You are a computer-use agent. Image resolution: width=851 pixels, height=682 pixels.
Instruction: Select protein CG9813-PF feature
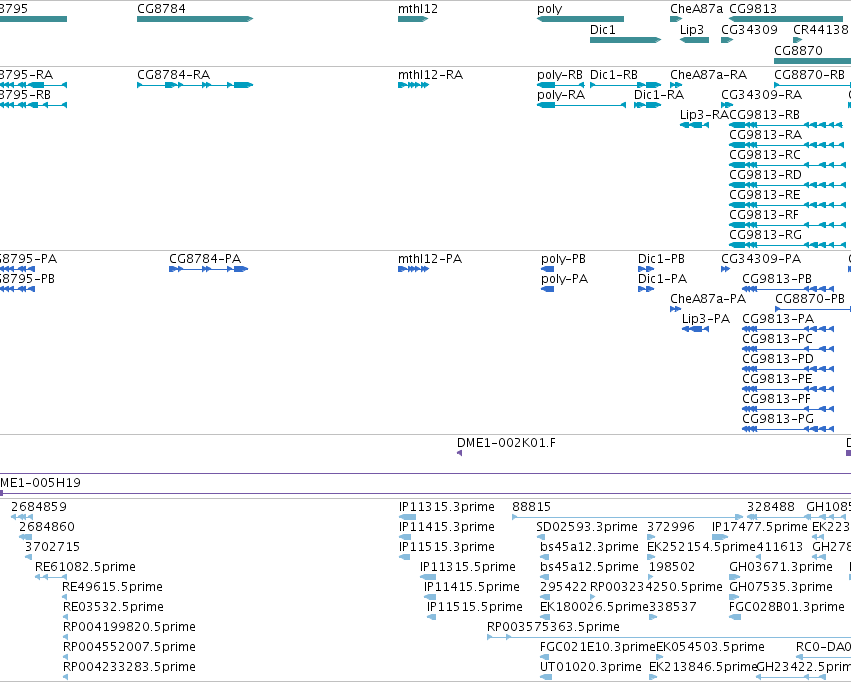(788, 409)
